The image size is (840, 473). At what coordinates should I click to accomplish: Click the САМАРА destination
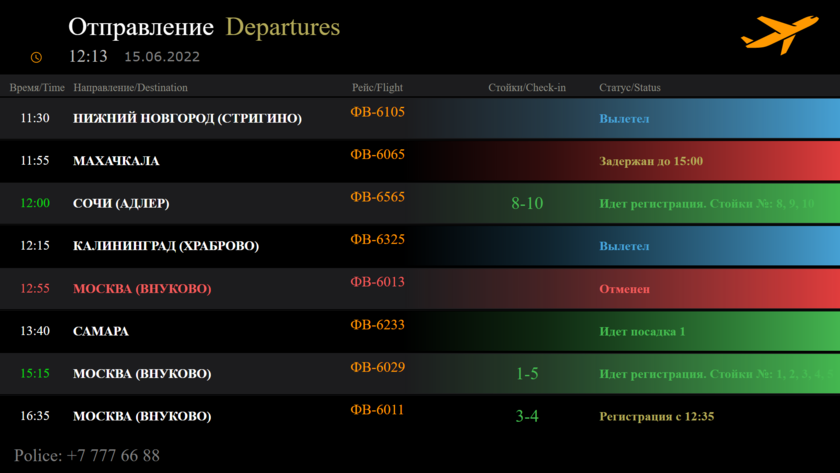point(101,332)
